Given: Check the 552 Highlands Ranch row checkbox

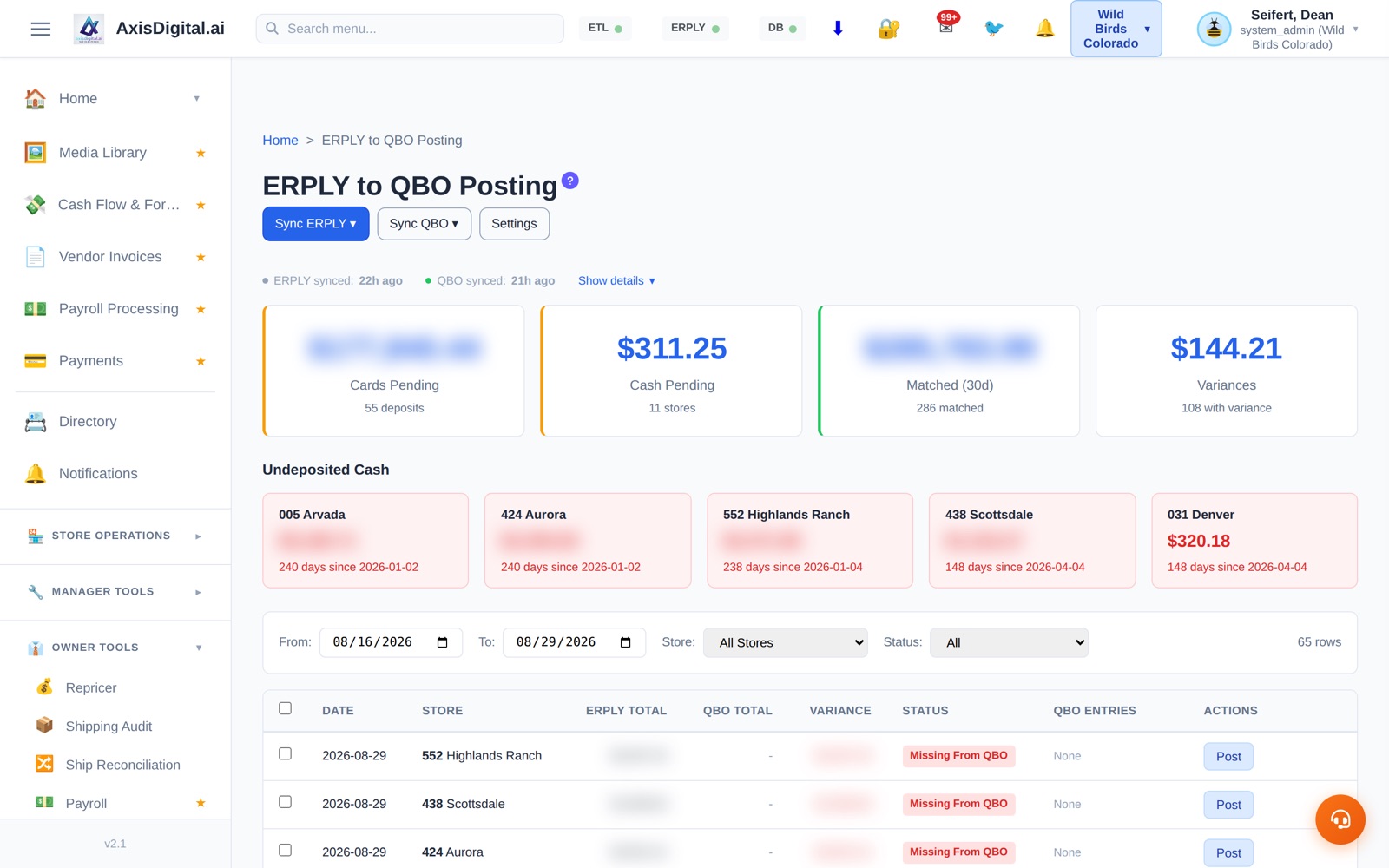Looking at the screenshot, I should click(285, 753).
